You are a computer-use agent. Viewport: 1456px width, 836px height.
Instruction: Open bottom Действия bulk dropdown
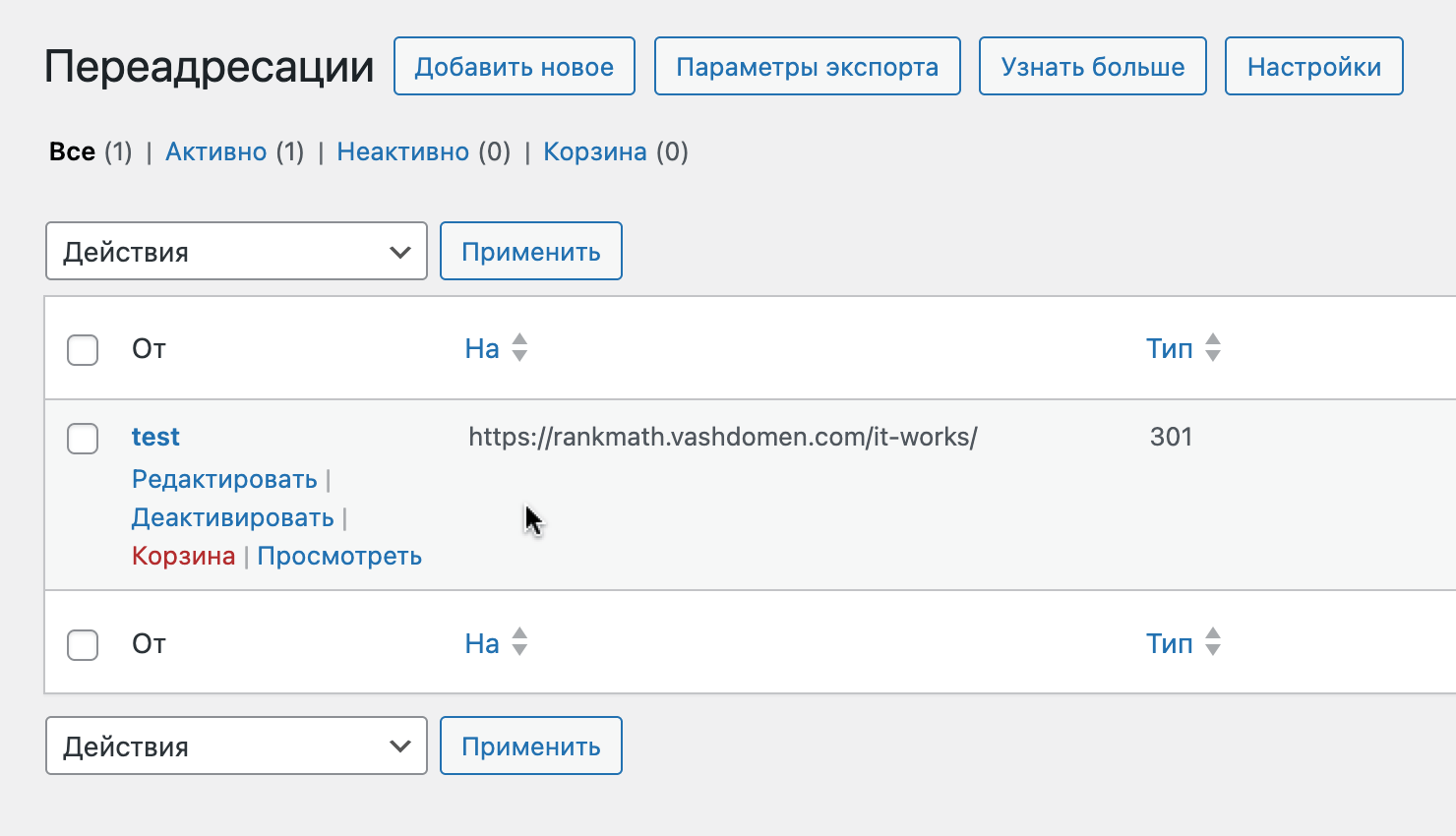[236, 746]
